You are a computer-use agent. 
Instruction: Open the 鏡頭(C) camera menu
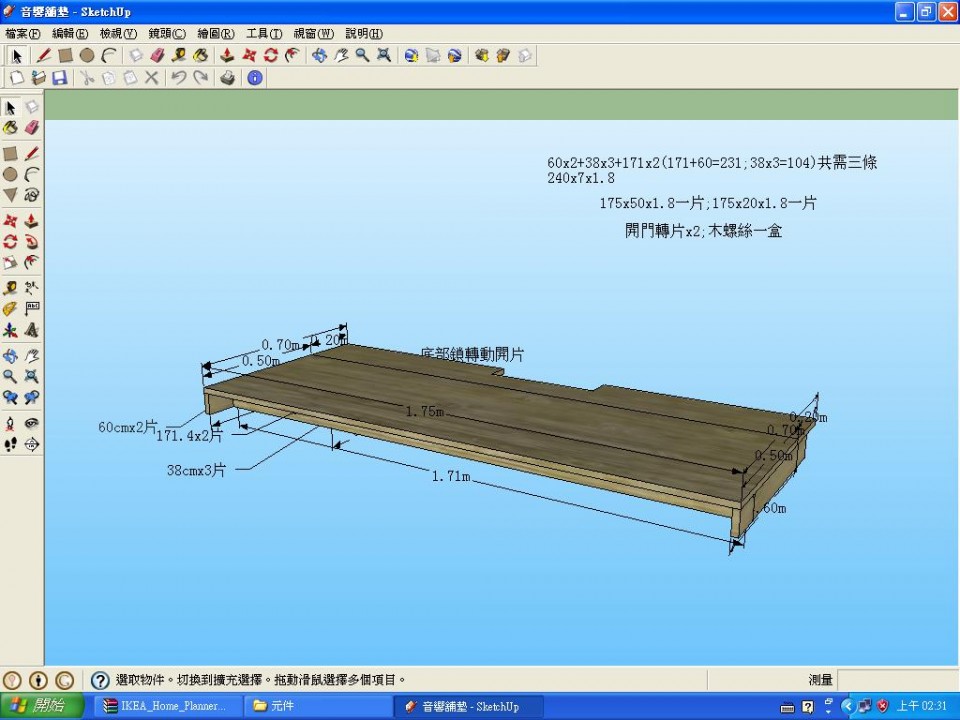[x=166, y=33]
